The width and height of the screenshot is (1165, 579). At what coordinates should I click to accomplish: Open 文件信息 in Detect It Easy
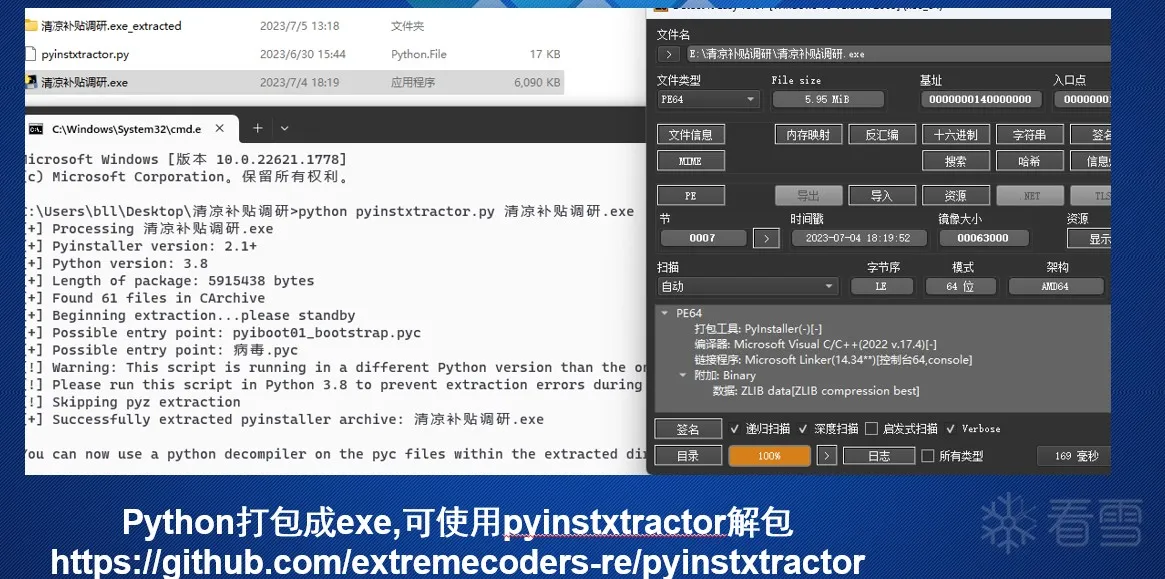pyautogui.click(x=691, y=135)
